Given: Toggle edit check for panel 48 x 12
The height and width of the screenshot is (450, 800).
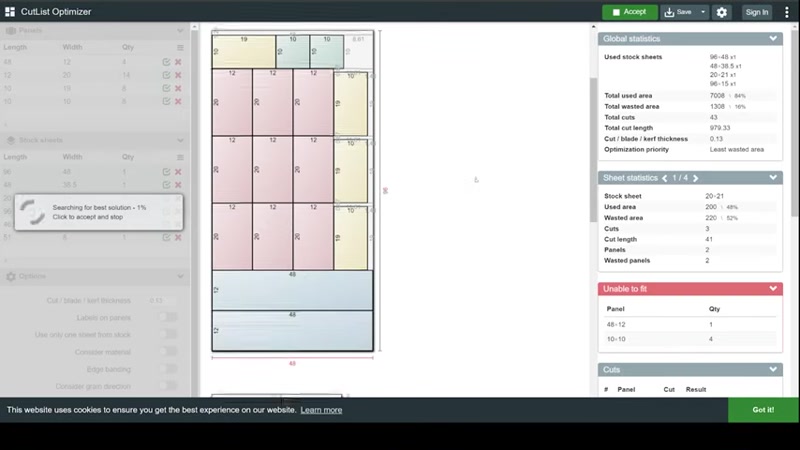Looking at the screenshot, I should (166, 62).
